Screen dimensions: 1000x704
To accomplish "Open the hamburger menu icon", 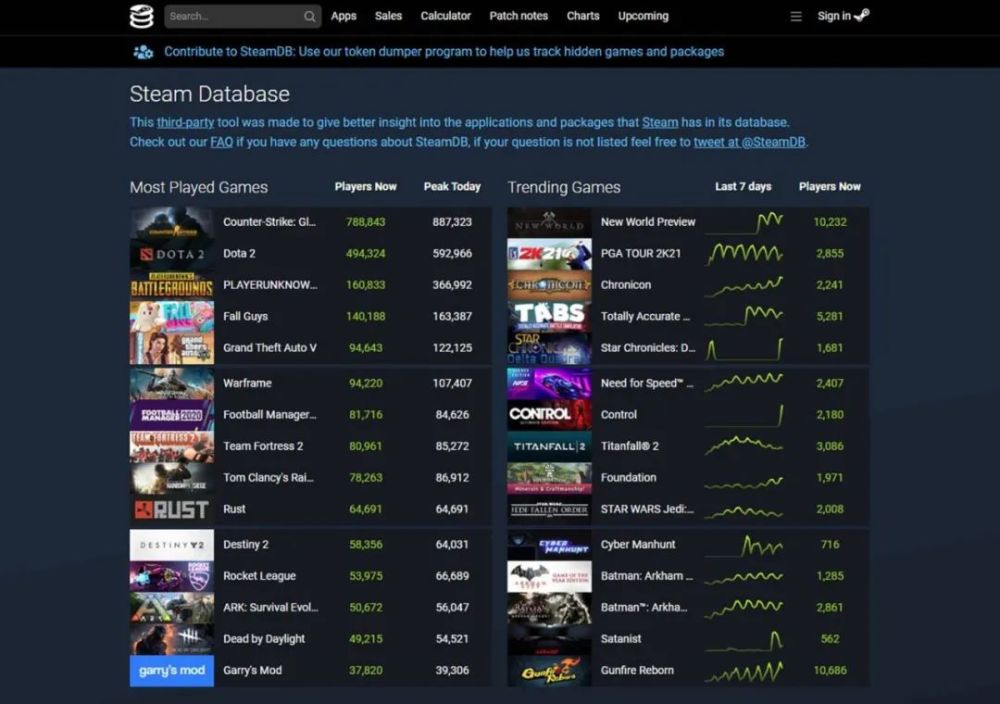I will [796, 17].
